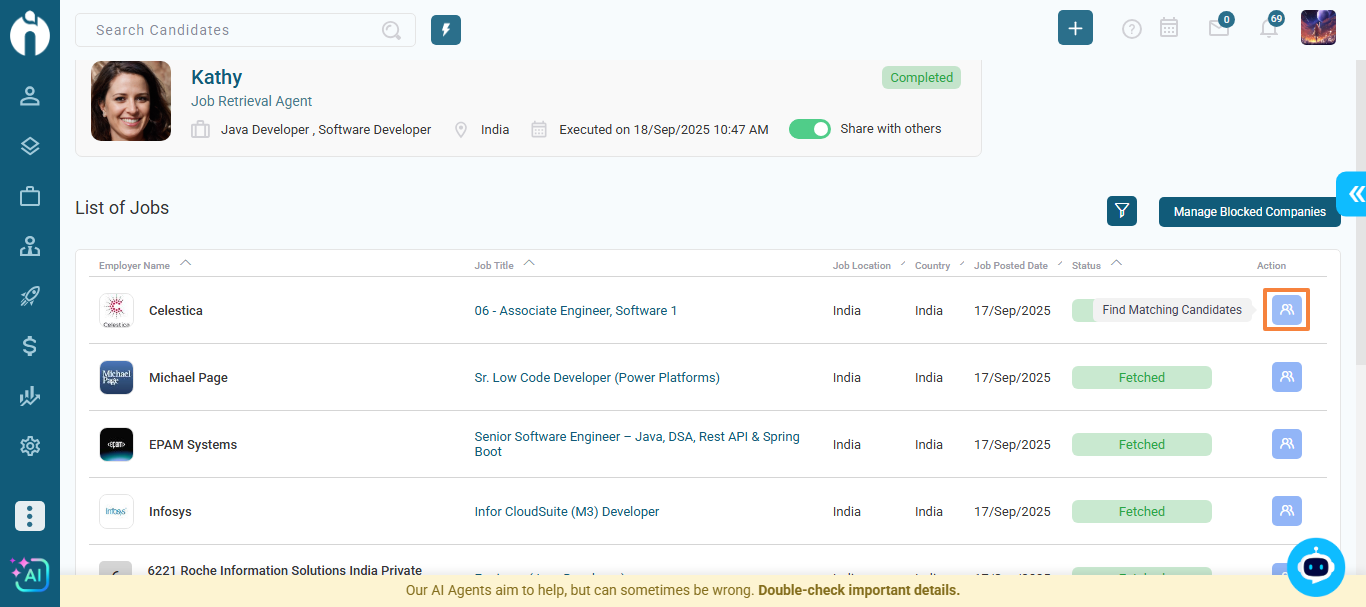The image size is (1366, 607).
Task: Open the mail inbox icon
Action: (1218, 28)
